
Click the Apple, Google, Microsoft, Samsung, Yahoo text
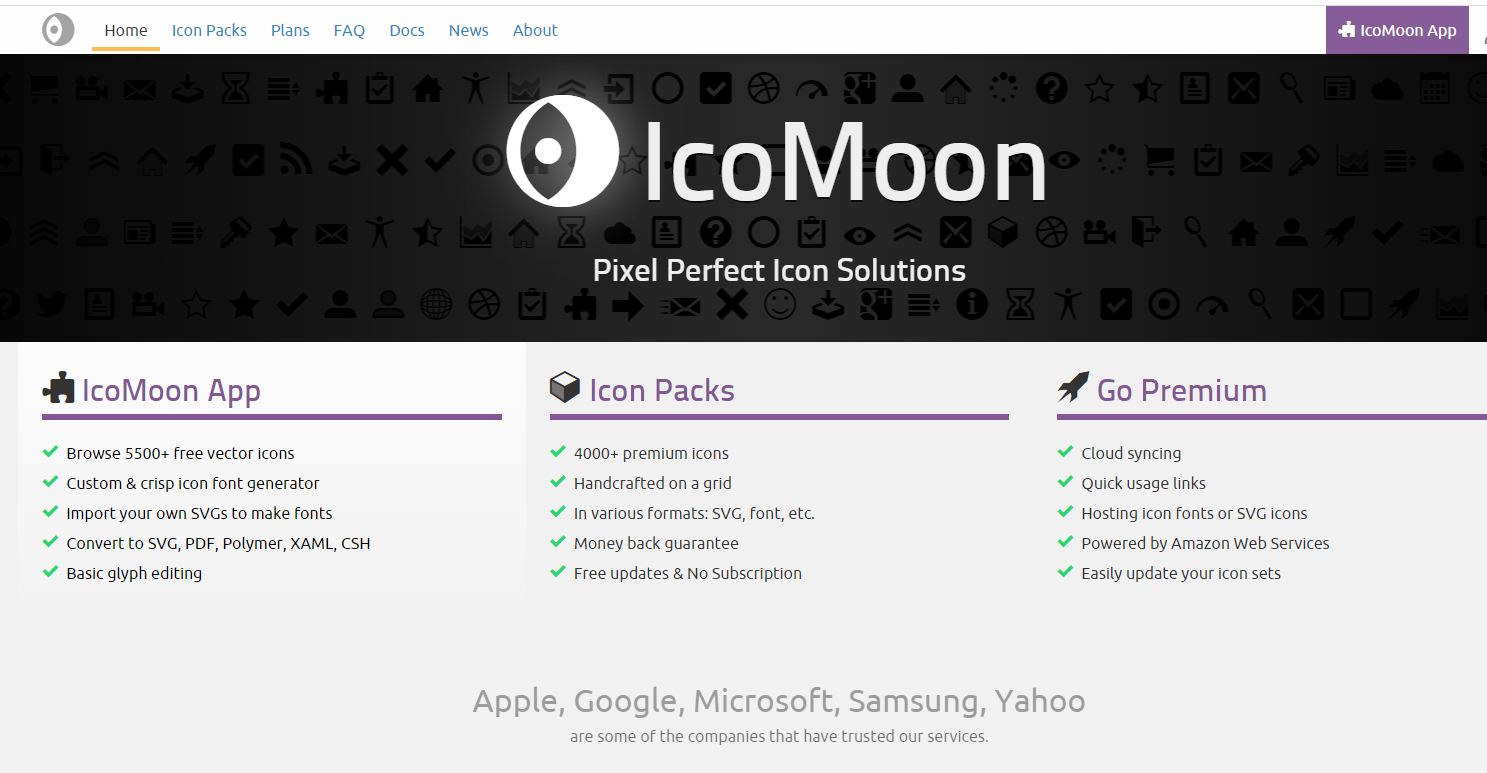coord(779,701)
